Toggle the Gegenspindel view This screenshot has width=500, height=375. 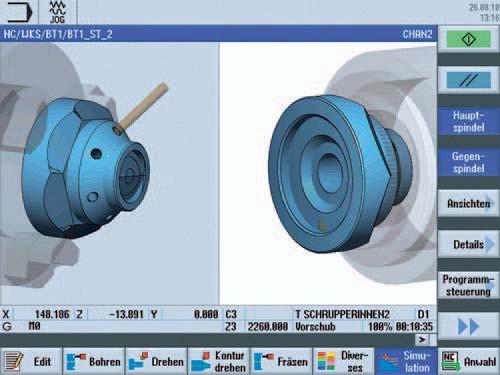click(x=468, y=162)
